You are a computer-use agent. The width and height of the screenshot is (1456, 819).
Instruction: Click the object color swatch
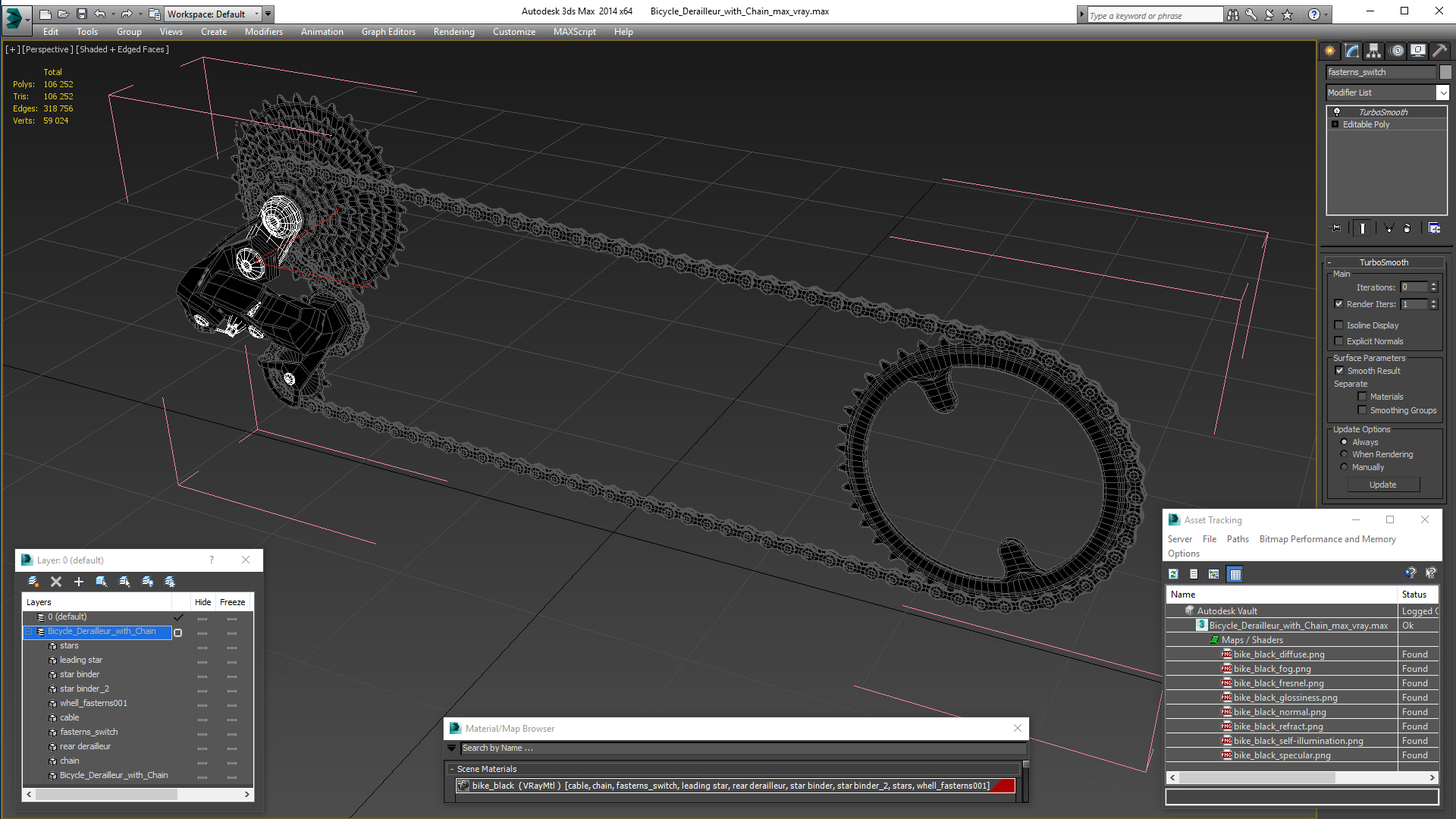(x=1445, y=72)
